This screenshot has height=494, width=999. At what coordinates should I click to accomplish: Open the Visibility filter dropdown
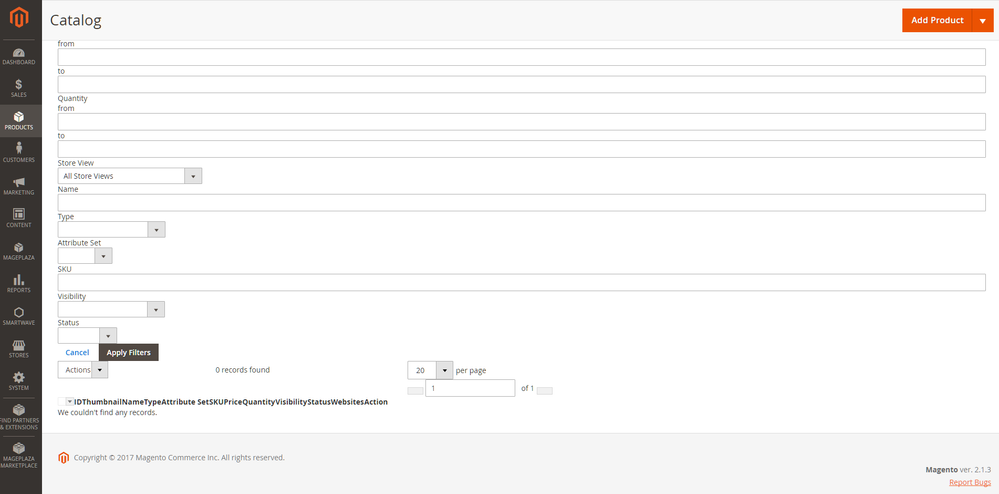[111, 310]
